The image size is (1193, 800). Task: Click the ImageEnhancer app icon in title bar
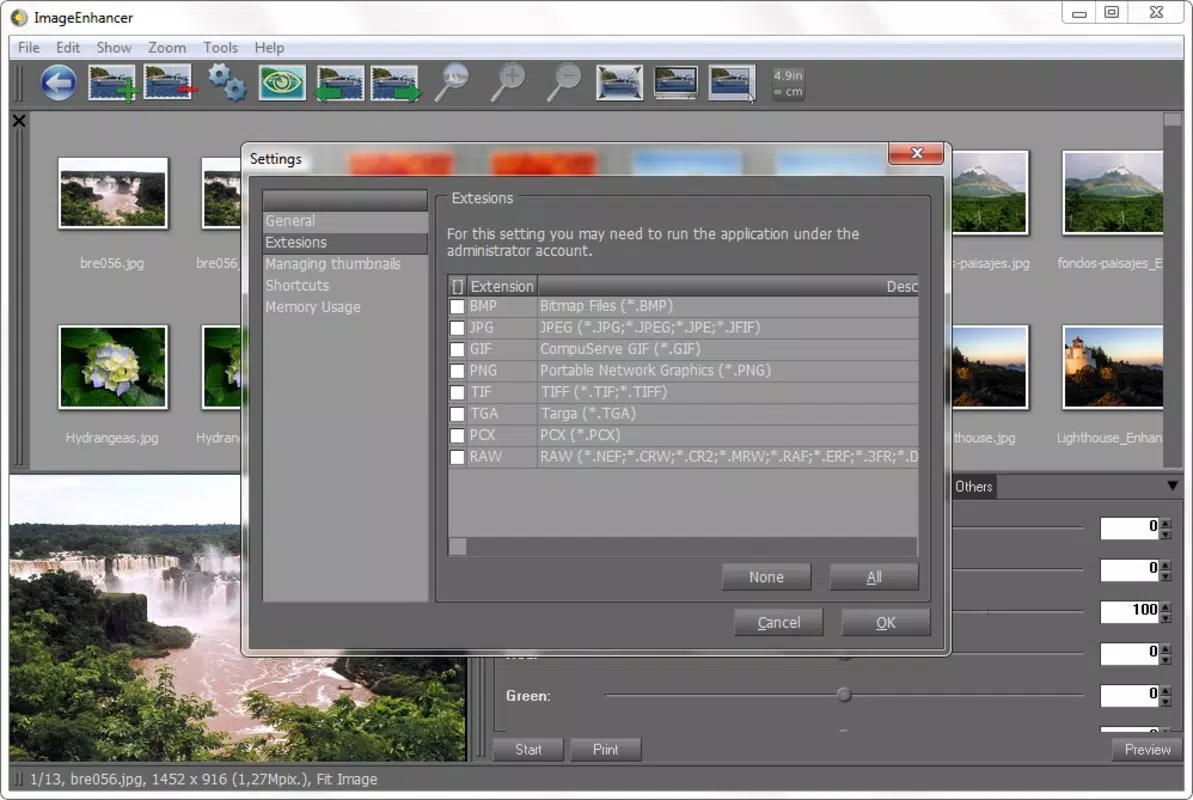point(19,17)
